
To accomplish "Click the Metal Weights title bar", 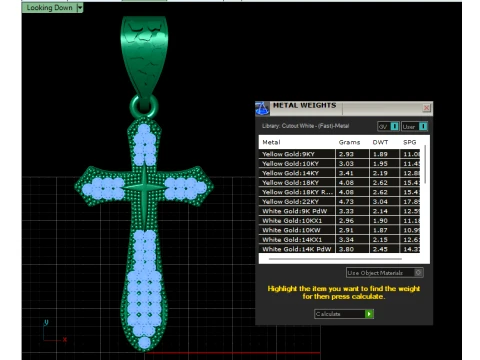I will pyautogui.click(x=345, y=109).
